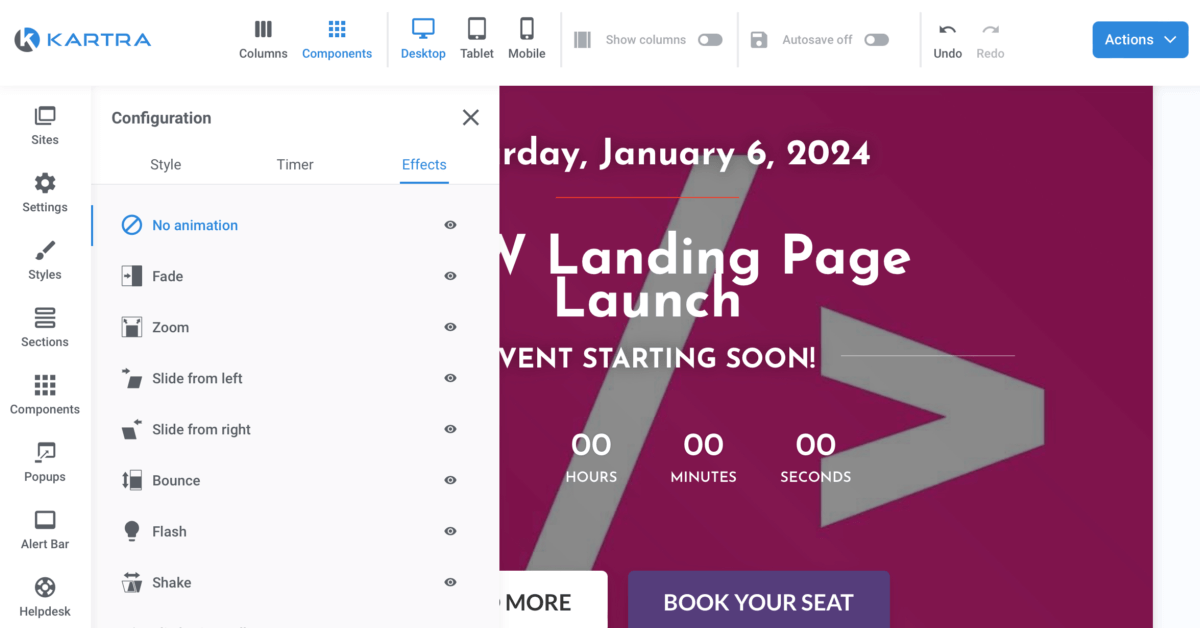Preview the Bounce animation with eye icon

450,480
